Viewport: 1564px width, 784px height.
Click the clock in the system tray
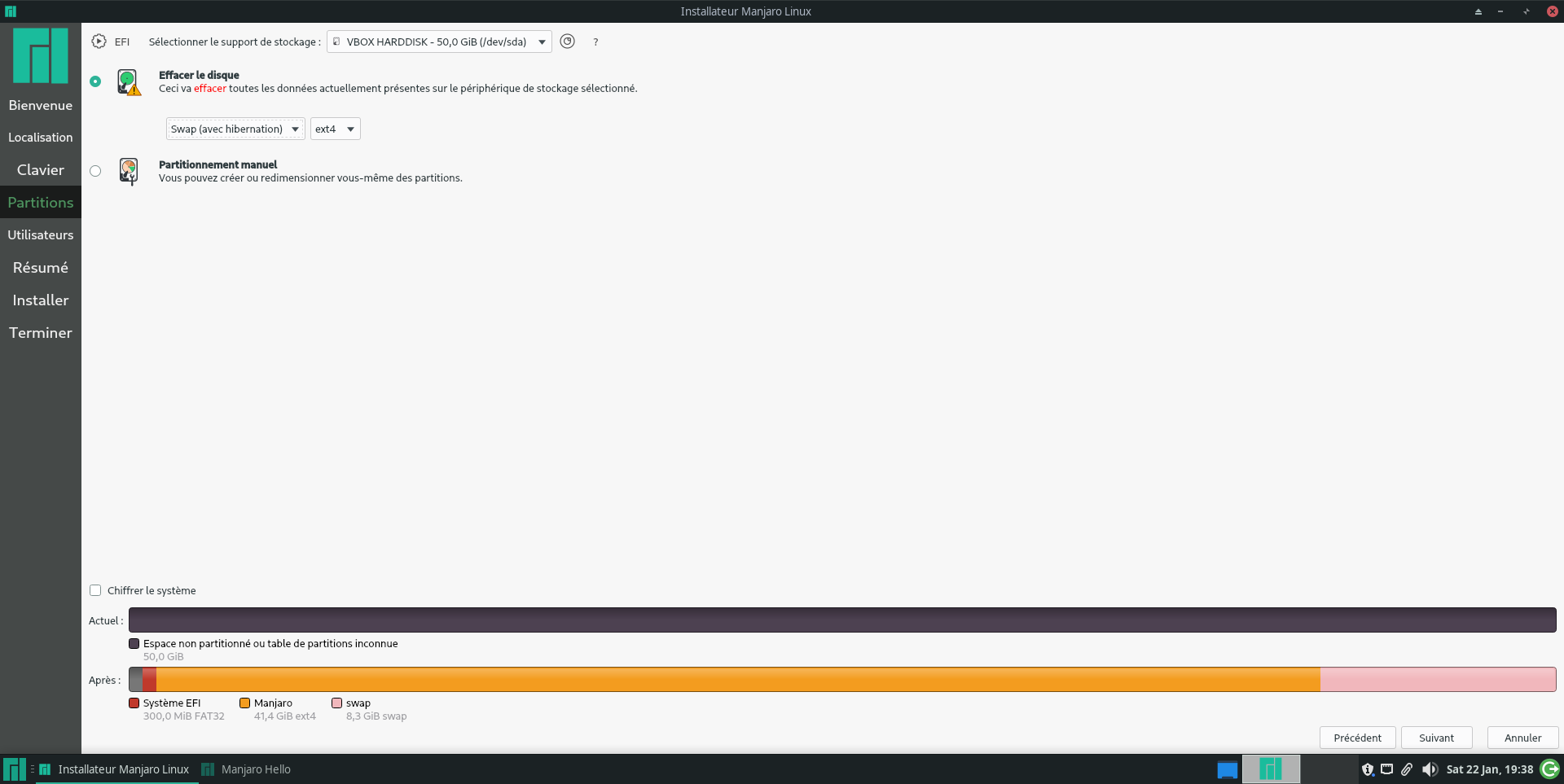click(1491, 769)
